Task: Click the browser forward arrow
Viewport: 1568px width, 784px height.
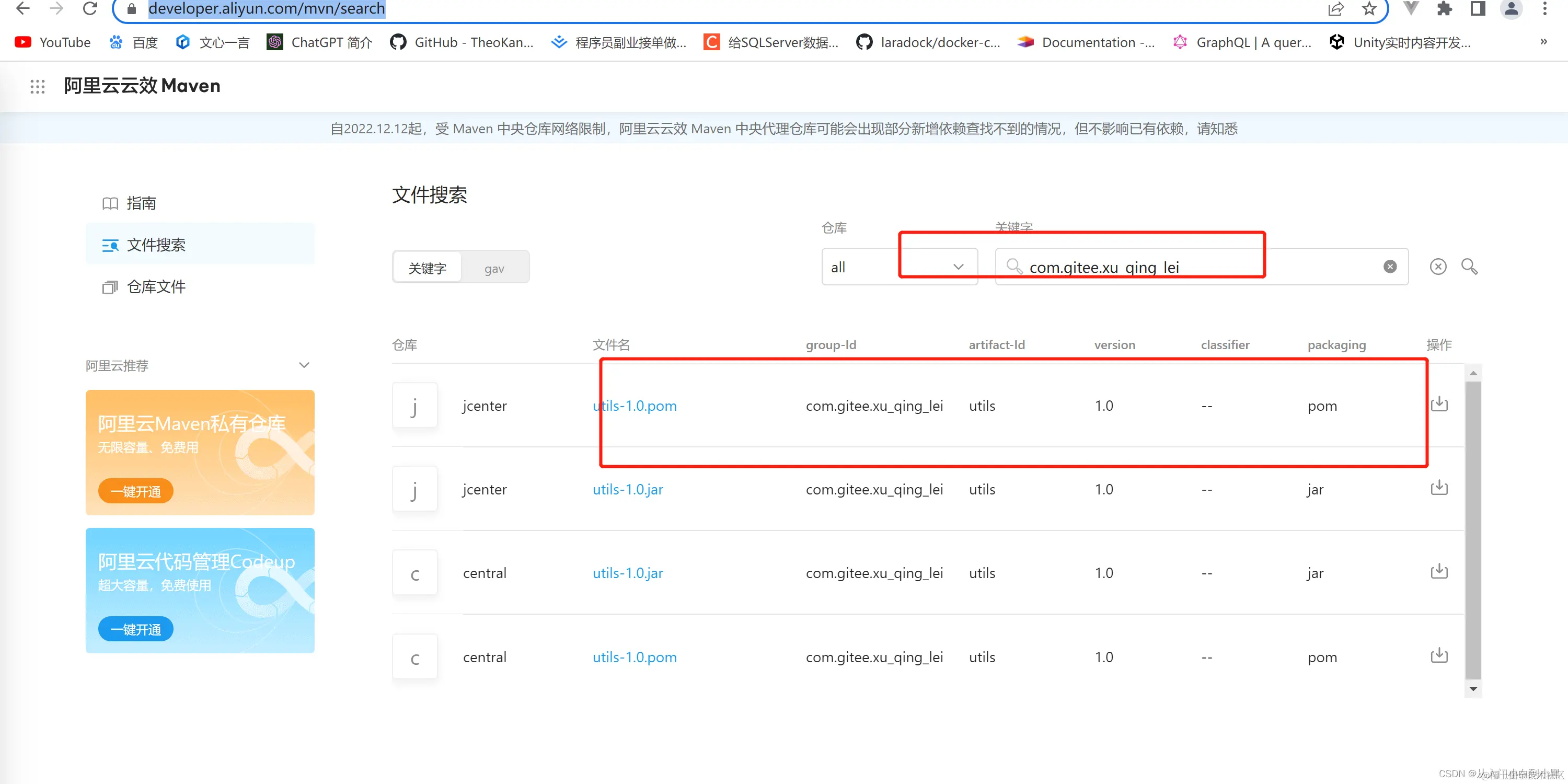Action: pos(56,8)
